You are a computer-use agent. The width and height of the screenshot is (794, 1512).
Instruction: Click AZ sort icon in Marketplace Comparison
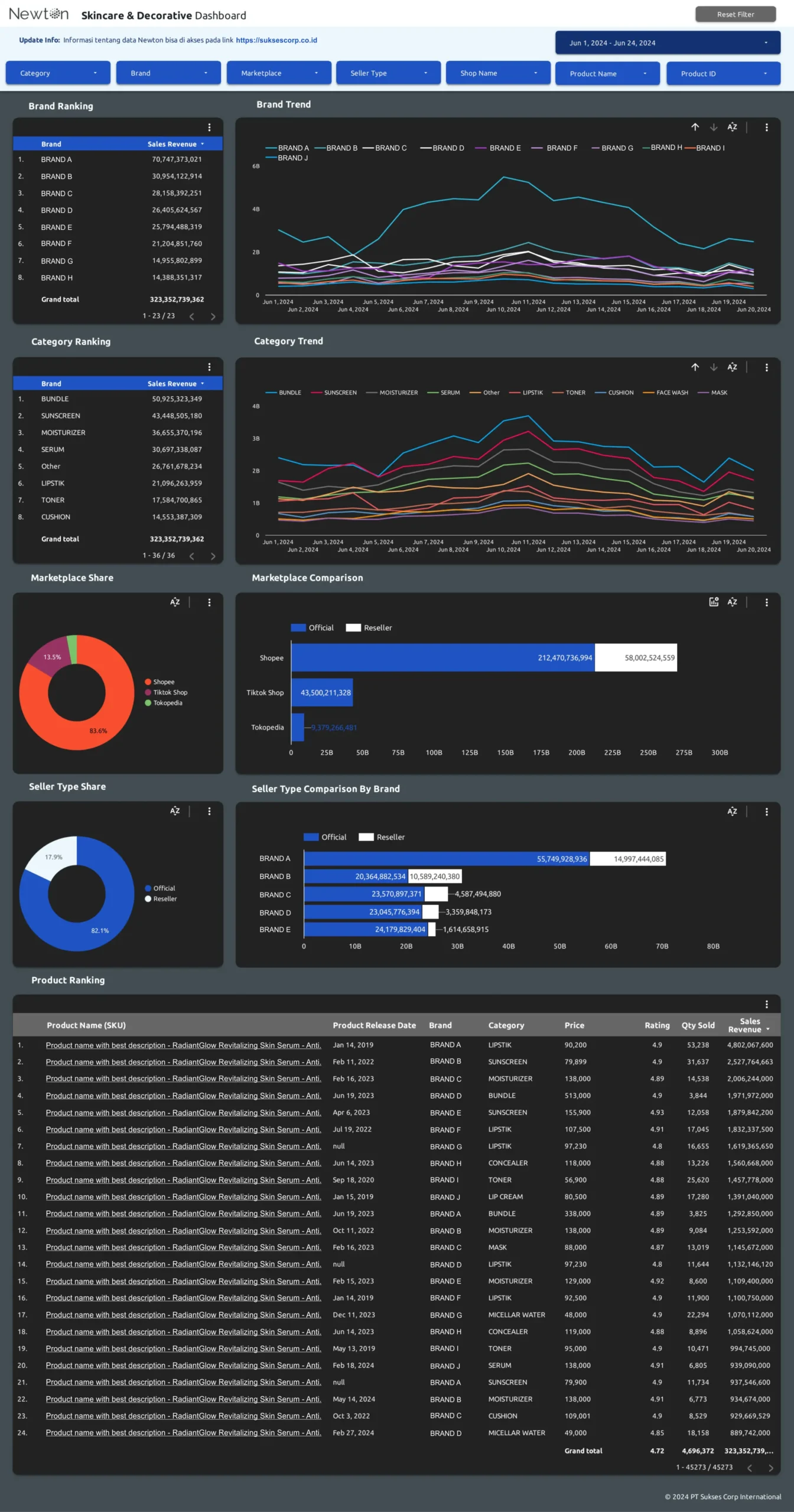pos(732,602)
